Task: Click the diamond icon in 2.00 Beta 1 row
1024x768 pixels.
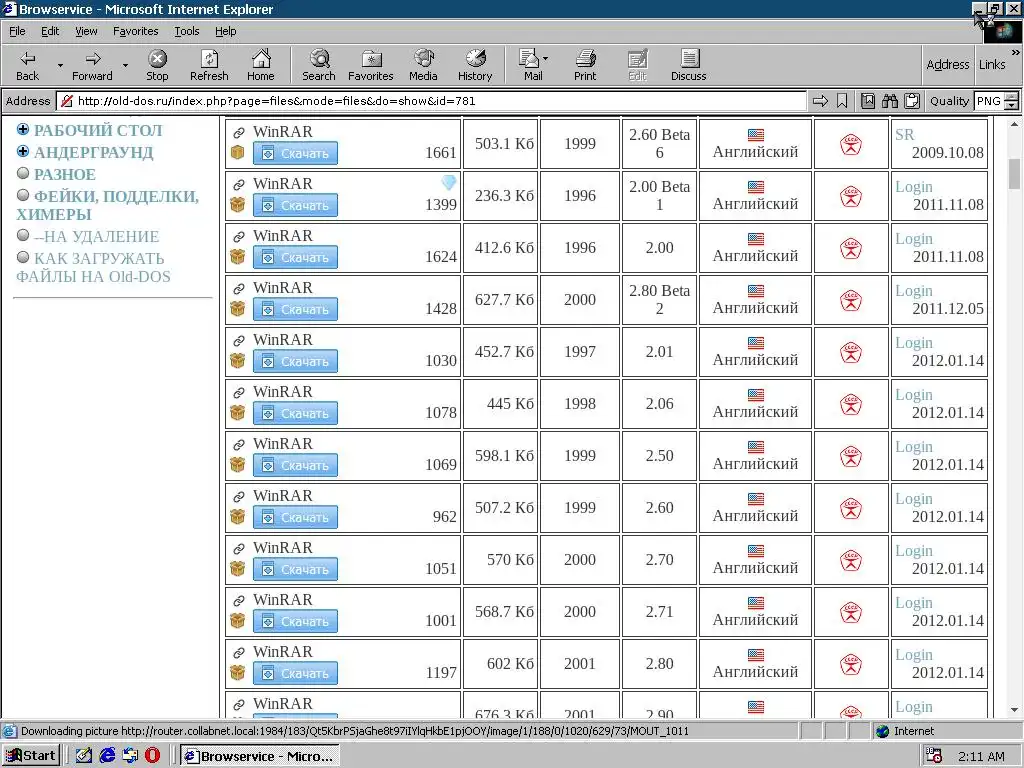Action: [449, 182]
